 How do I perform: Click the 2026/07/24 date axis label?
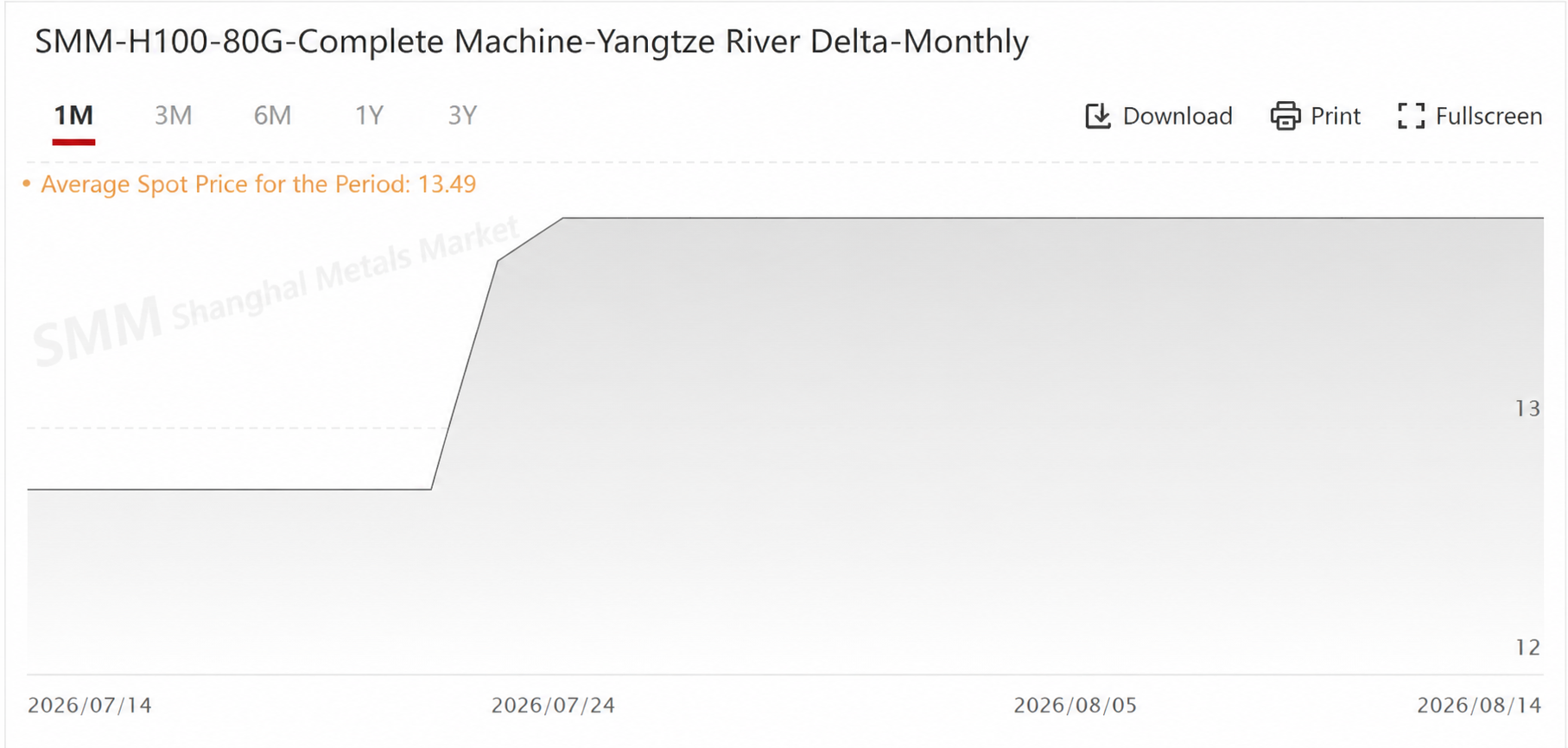553,706
